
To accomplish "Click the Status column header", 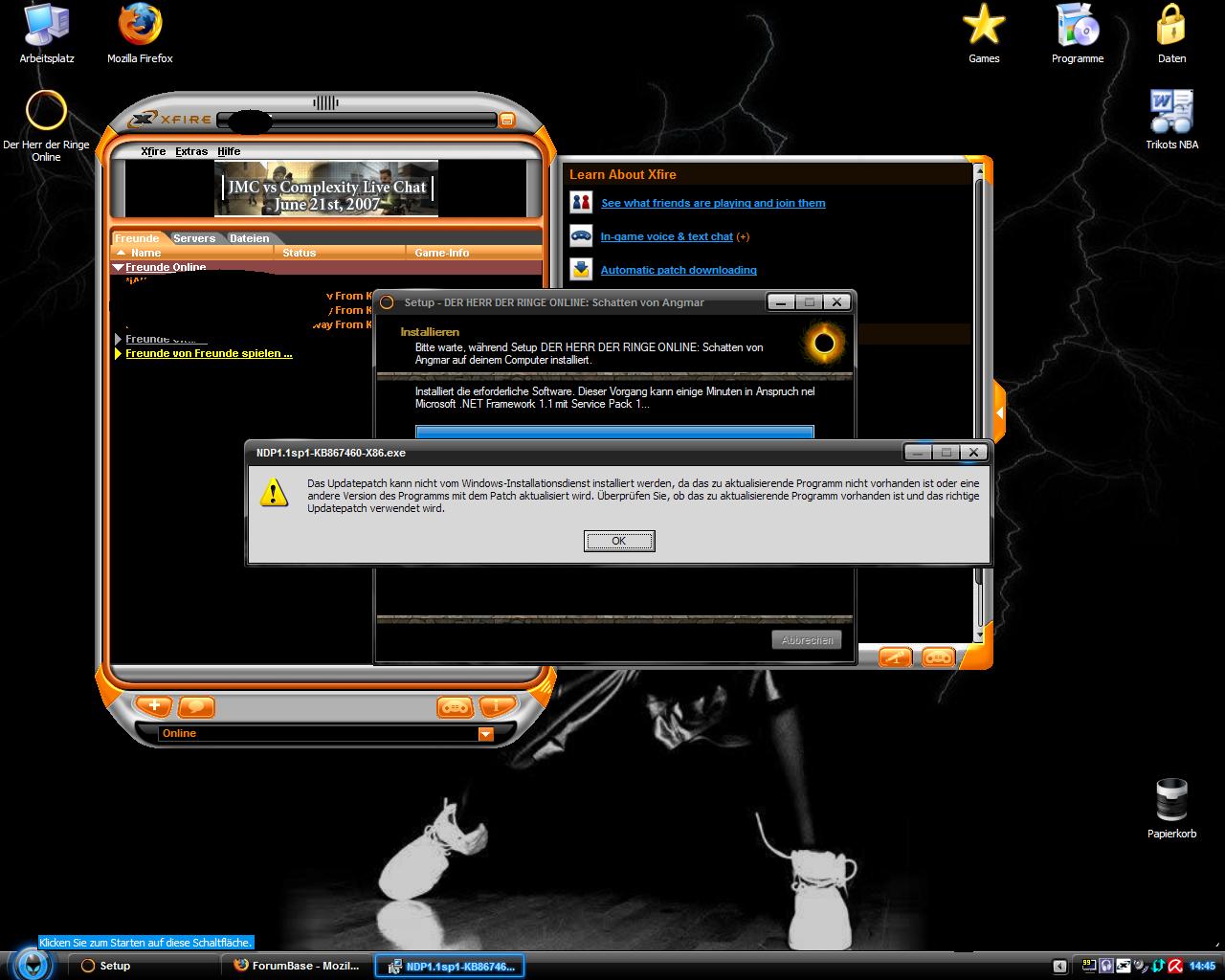I will pyautogui.click(x=341, y=253).
